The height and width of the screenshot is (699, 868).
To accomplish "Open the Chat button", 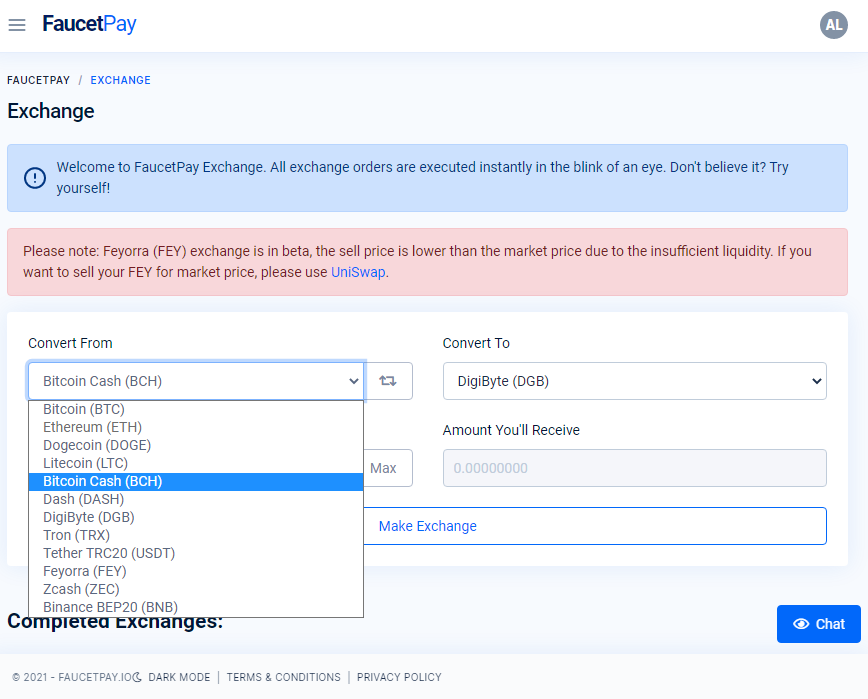I will click(x=819, y=624).
